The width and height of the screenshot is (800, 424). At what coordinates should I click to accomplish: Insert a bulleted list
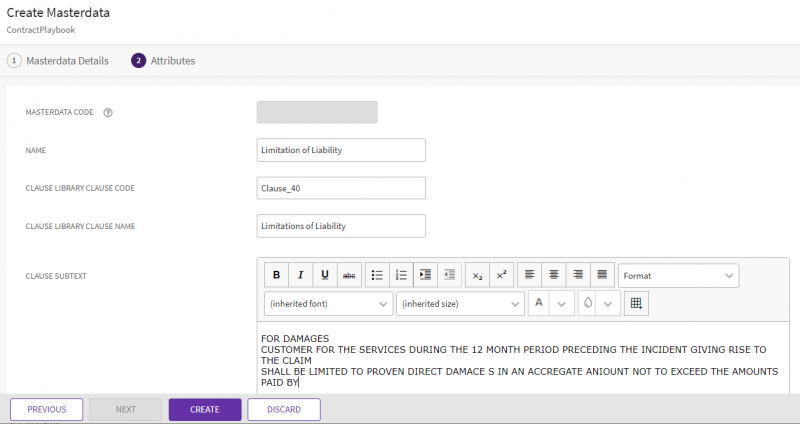(377, 275)
